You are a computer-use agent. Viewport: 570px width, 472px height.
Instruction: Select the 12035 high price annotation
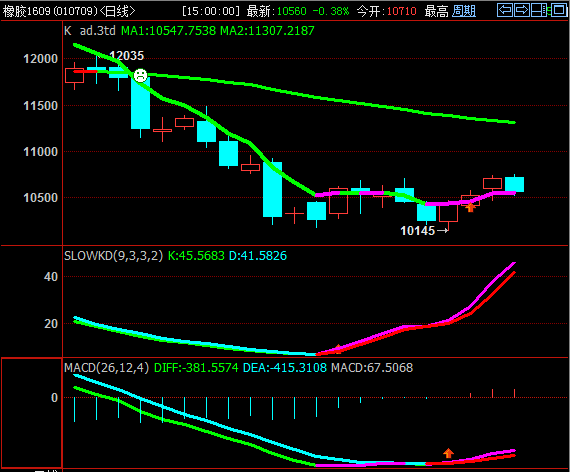[x=127, y=56]
